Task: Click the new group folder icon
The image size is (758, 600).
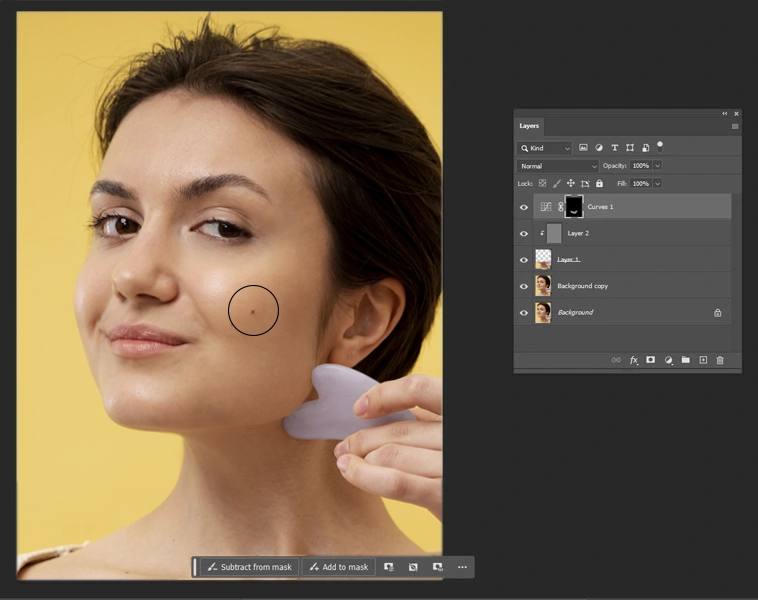Action: (686, 360)
